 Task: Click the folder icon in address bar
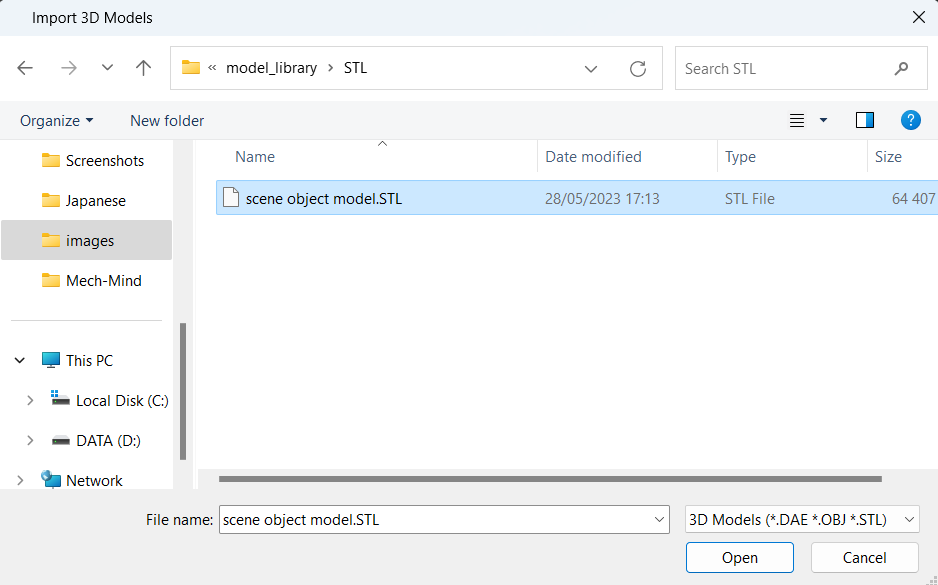[191, 68]
